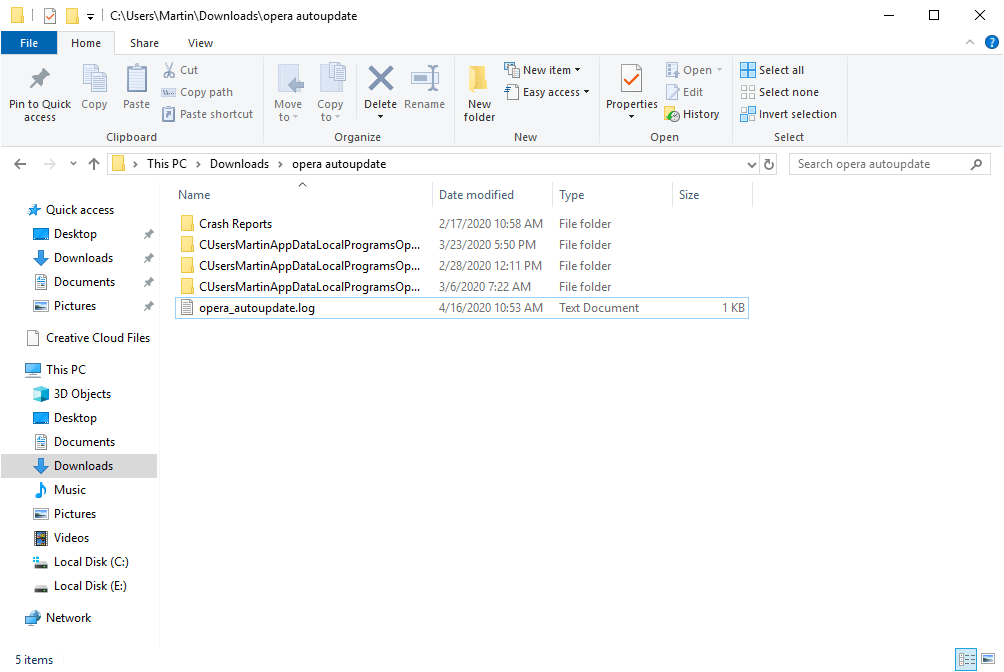This screenshot has width=1004, height=672.
Task: Go back using the back arrow
Action: pos(20,164)
